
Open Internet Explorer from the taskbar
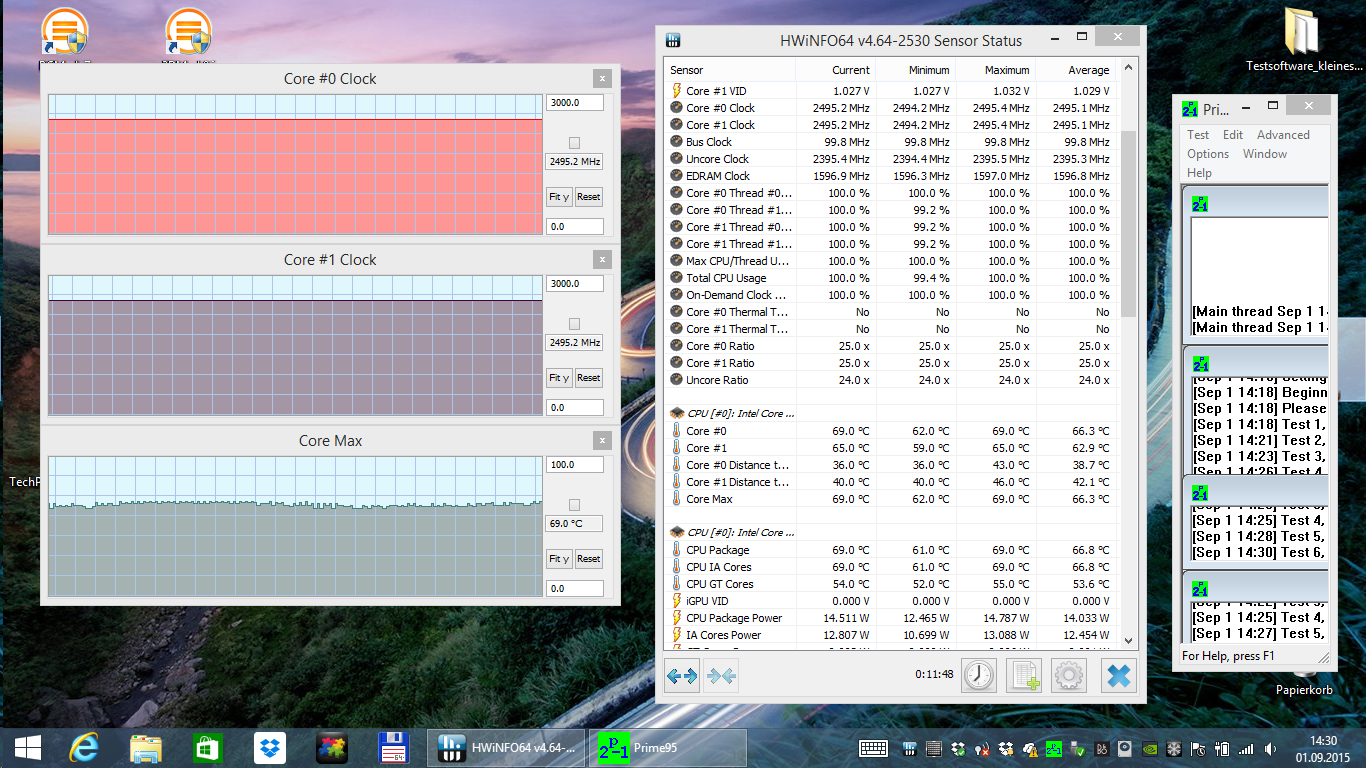click(x=85, y=748)
